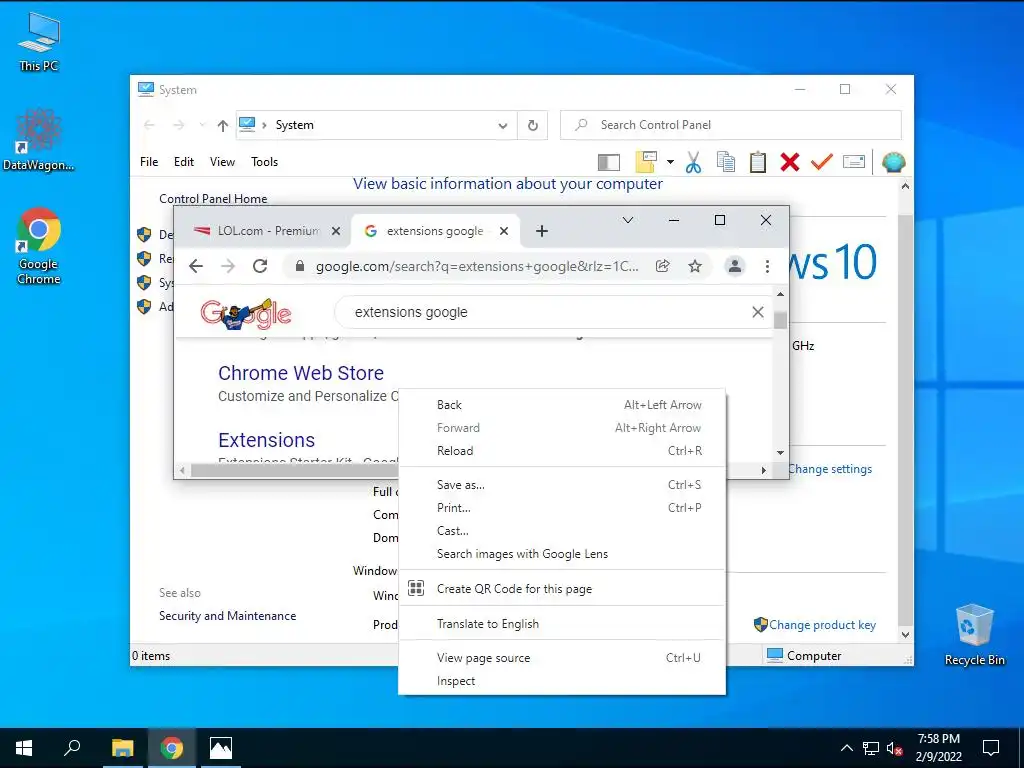Click System window scrollbar down arrow
Viewport: 1024px width, 768px height.
(x=905, y=635)
